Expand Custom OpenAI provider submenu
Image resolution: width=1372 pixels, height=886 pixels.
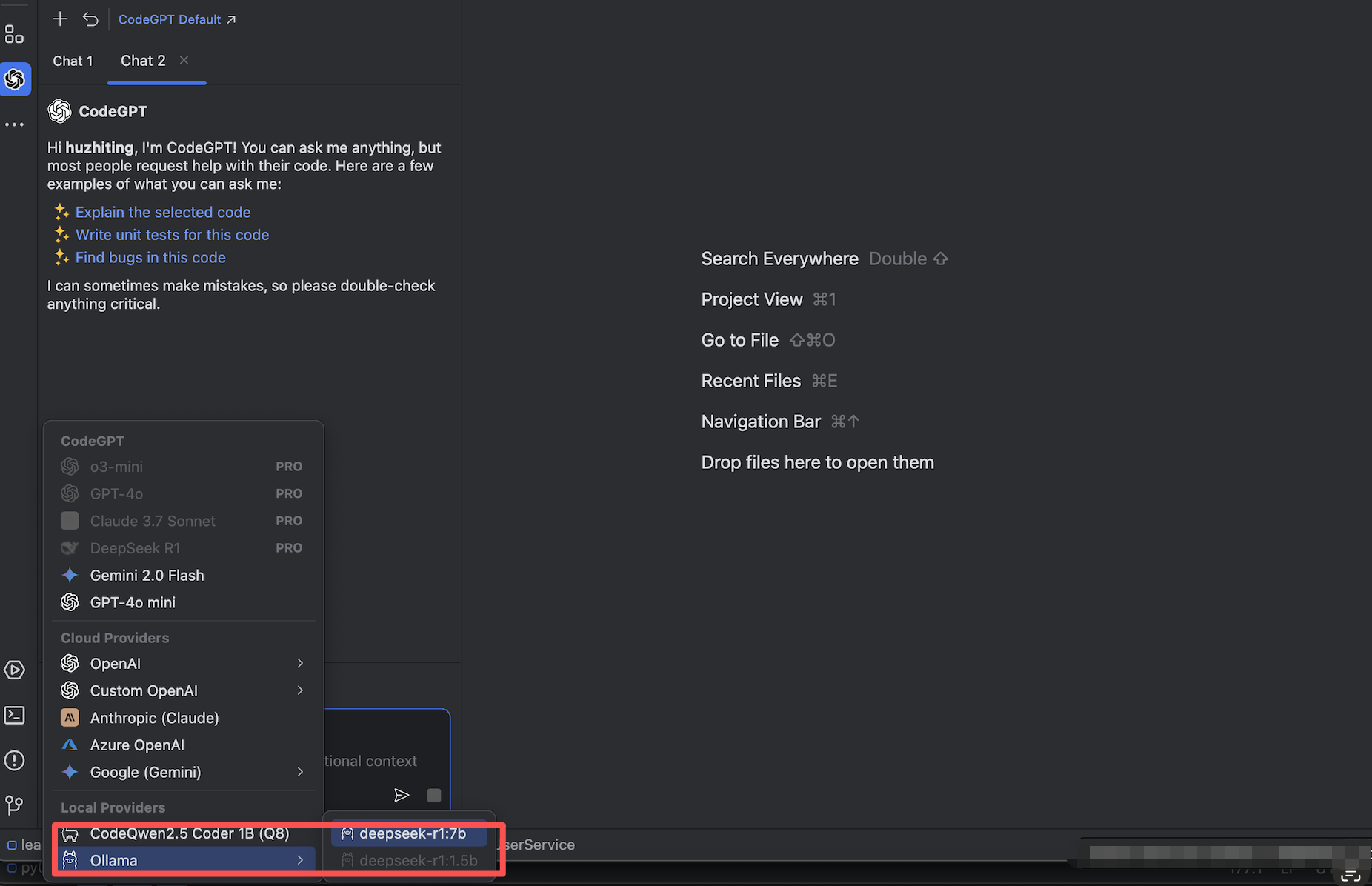(x=183, y=690)
